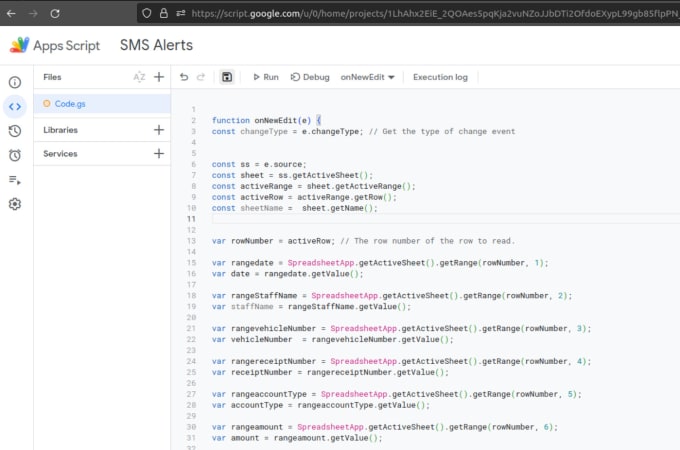The width and height of the screenshot is (680, 450).
Task: Click the shield tracking-protection icon
Action: tap(147, 13)
